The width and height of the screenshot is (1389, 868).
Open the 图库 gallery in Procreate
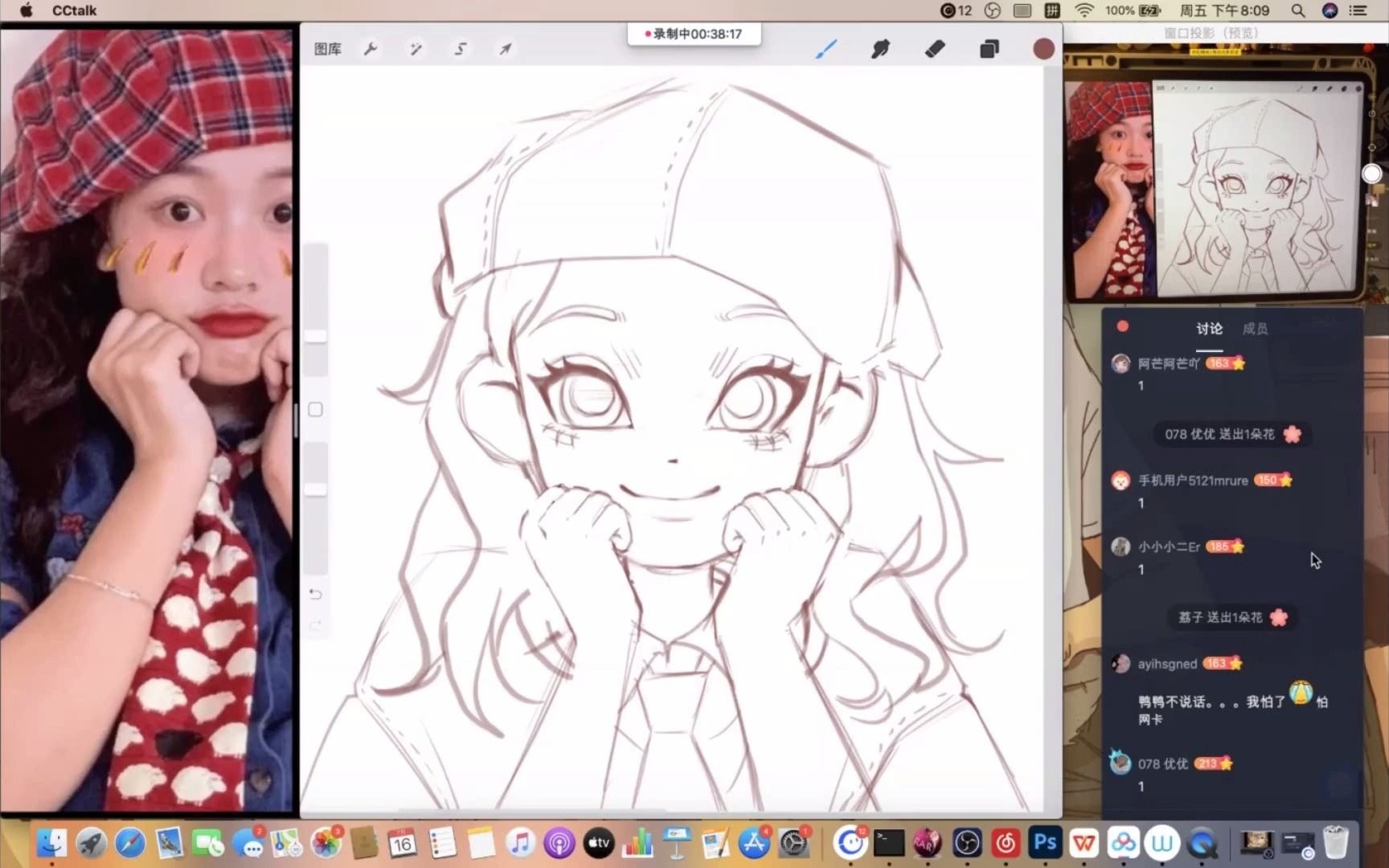[327, 49]
